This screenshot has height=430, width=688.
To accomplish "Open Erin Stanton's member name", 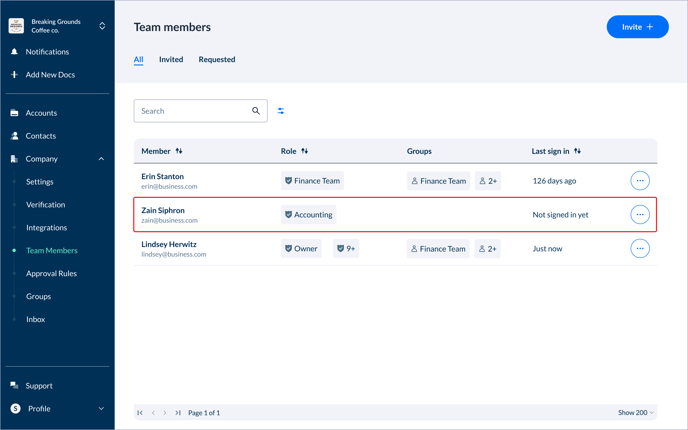I will tap(162, 176).
